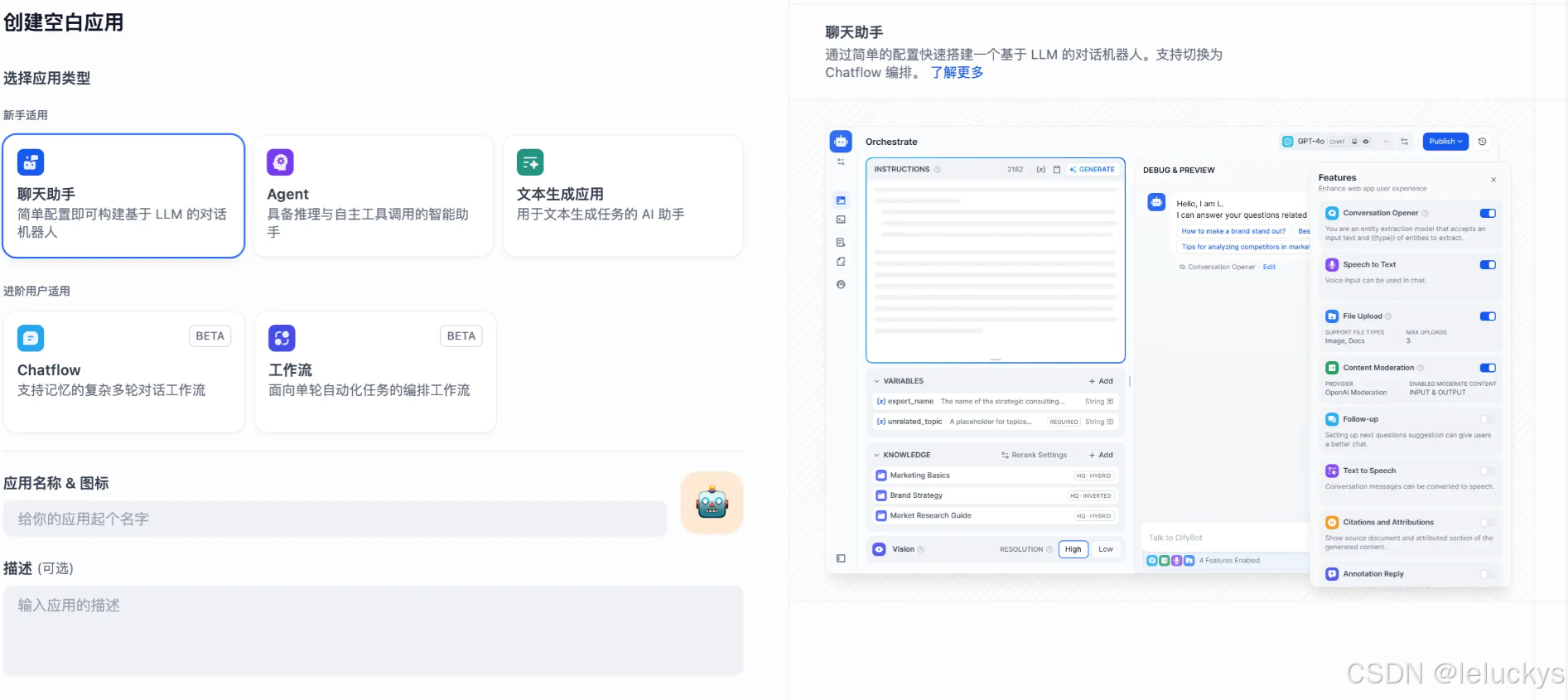
Task: Click GENERATE in the Instructions header
Action: click(x=1092, y=170)
